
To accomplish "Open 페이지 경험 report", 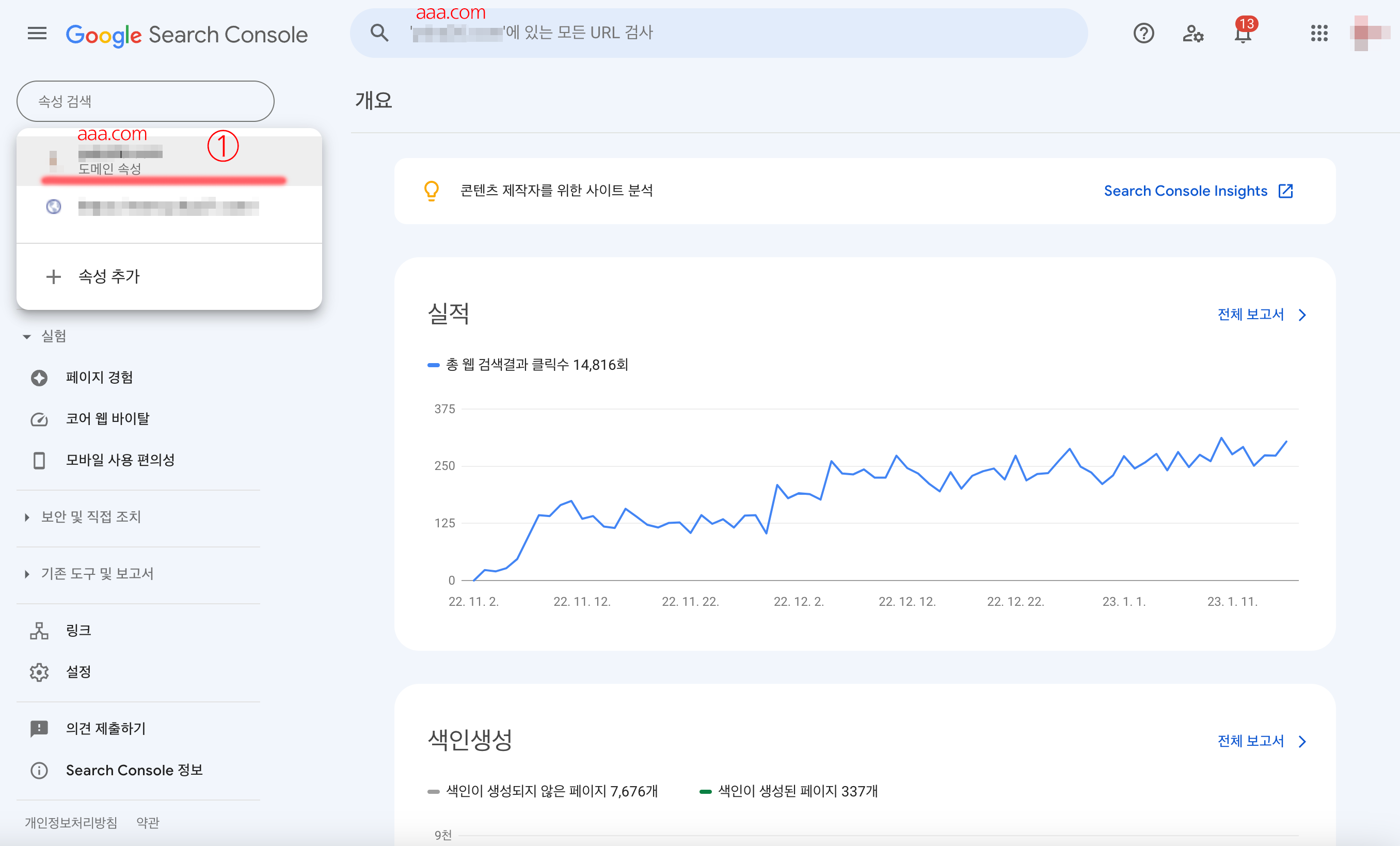I will point(100,378).
